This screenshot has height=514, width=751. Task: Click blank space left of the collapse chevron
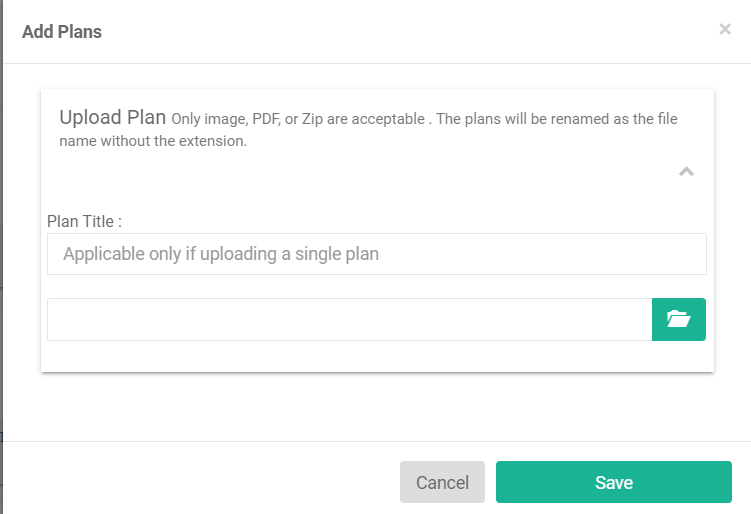(x=400, y=172)
